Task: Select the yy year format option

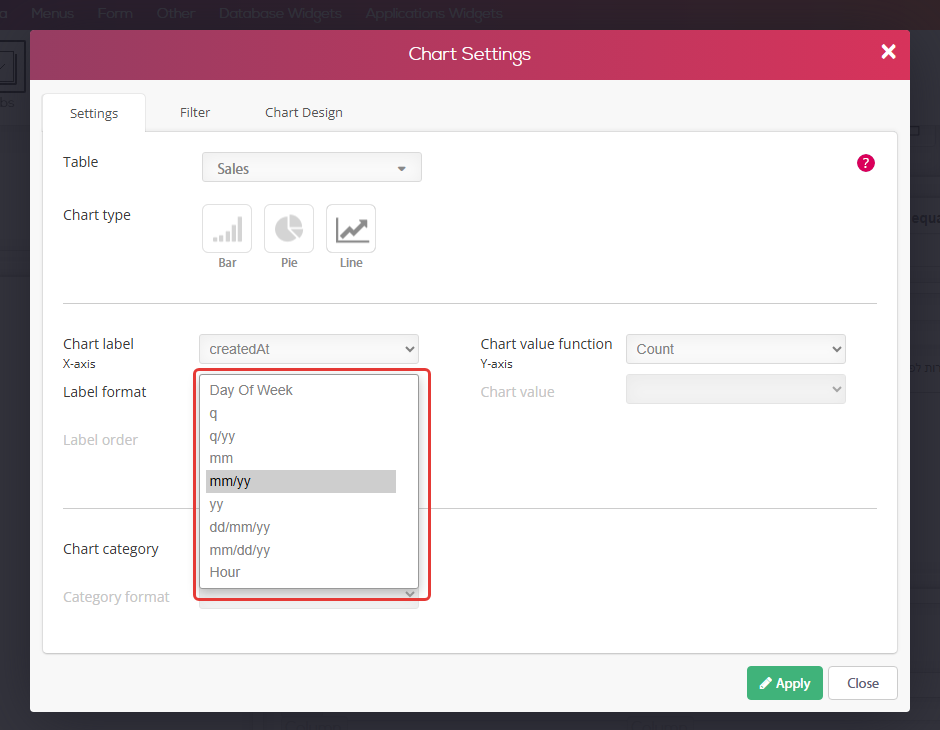Action: (x=301, y=504)
